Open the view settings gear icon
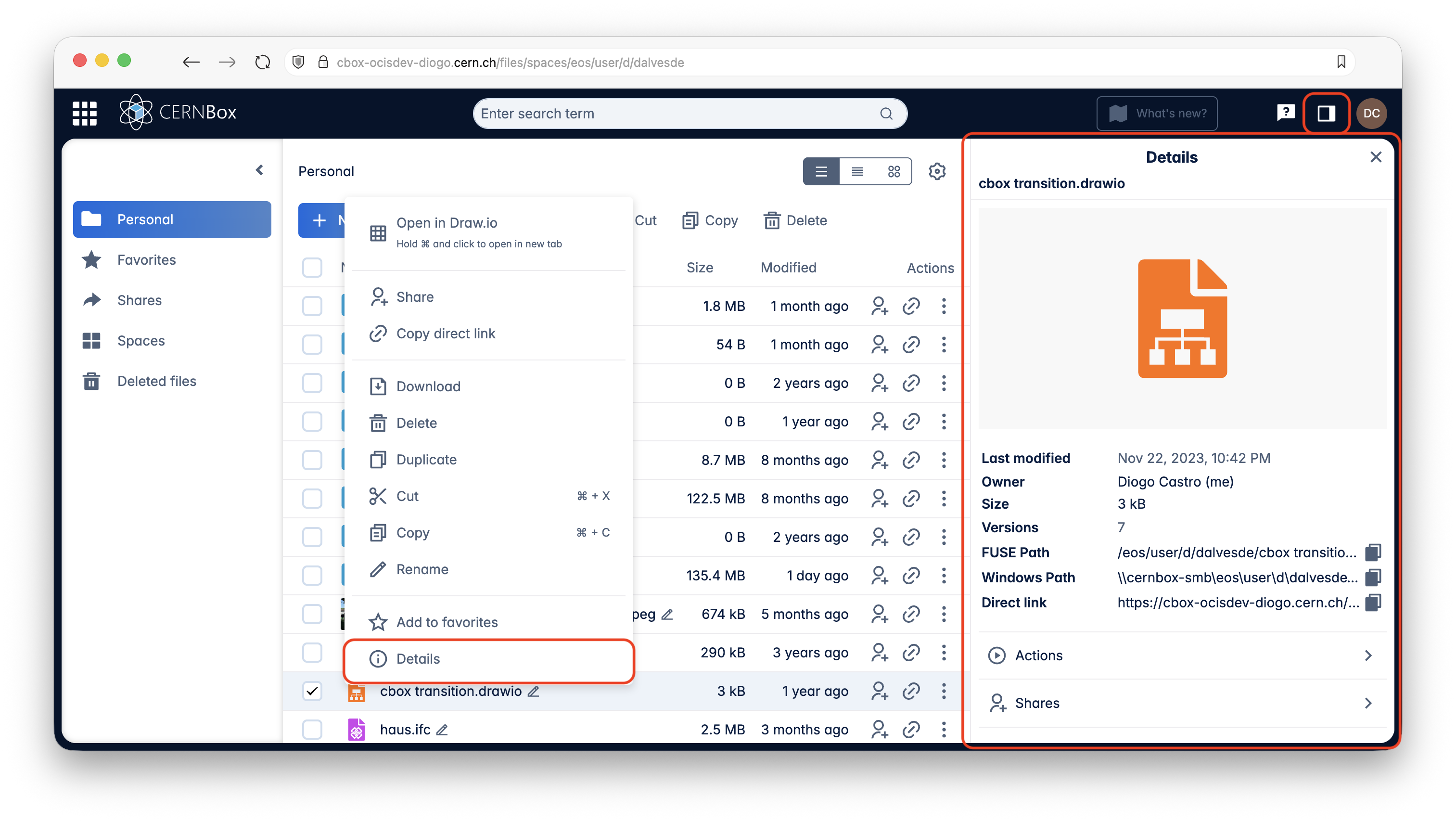 click(936, 171)
